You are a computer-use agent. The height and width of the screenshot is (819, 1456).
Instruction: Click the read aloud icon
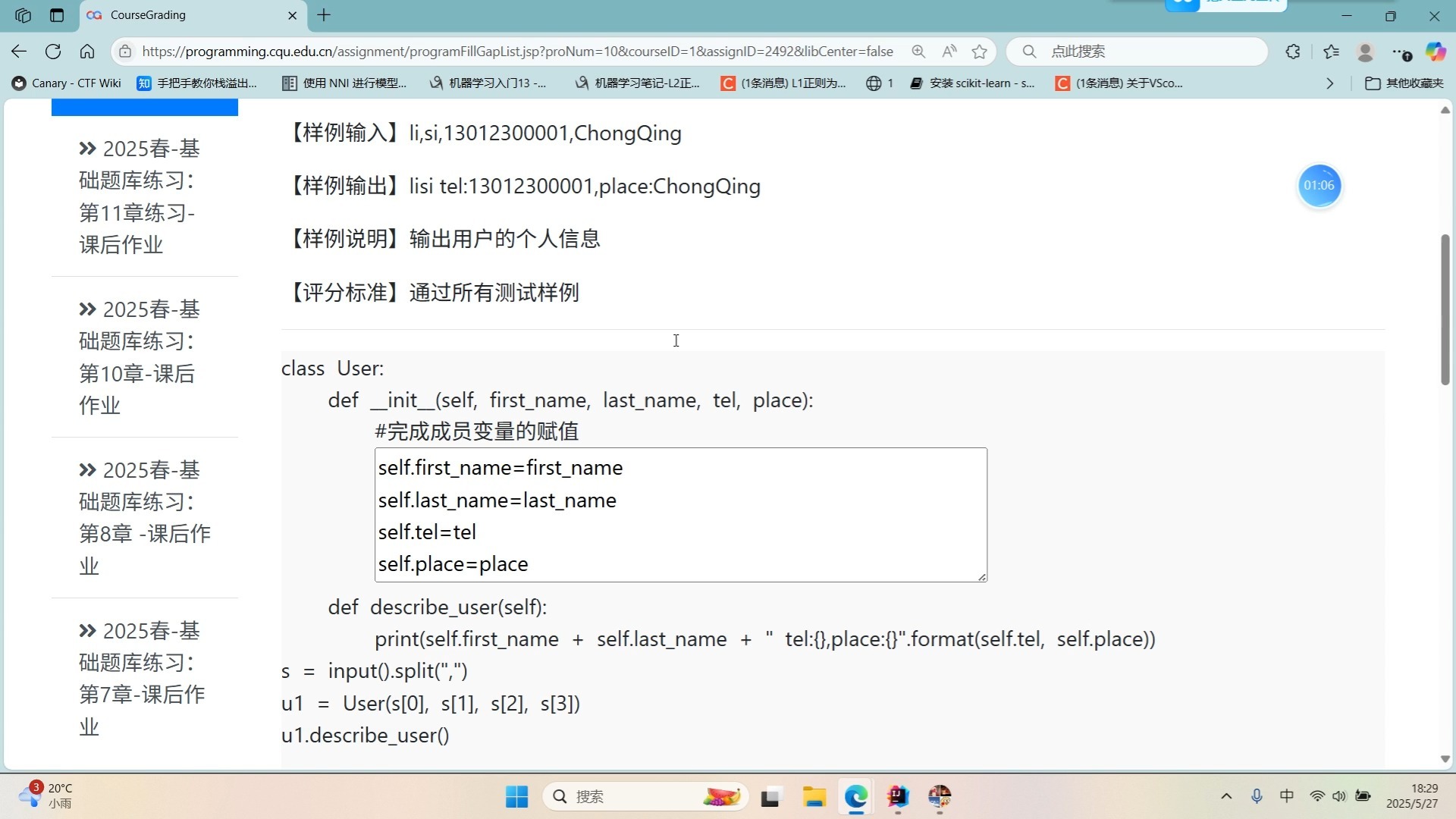(949, 52)
